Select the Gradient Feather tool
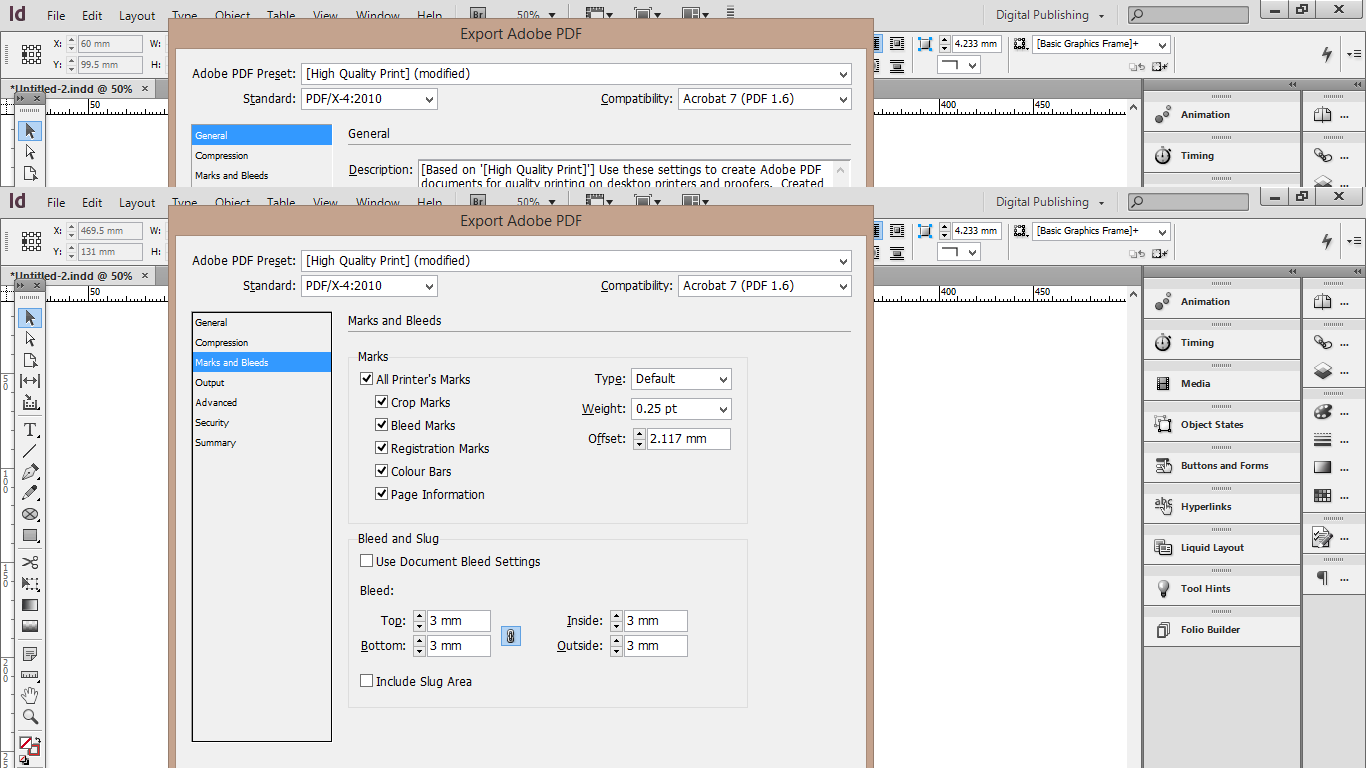This screenshot has width=1366, height=768. coord(30,626)
